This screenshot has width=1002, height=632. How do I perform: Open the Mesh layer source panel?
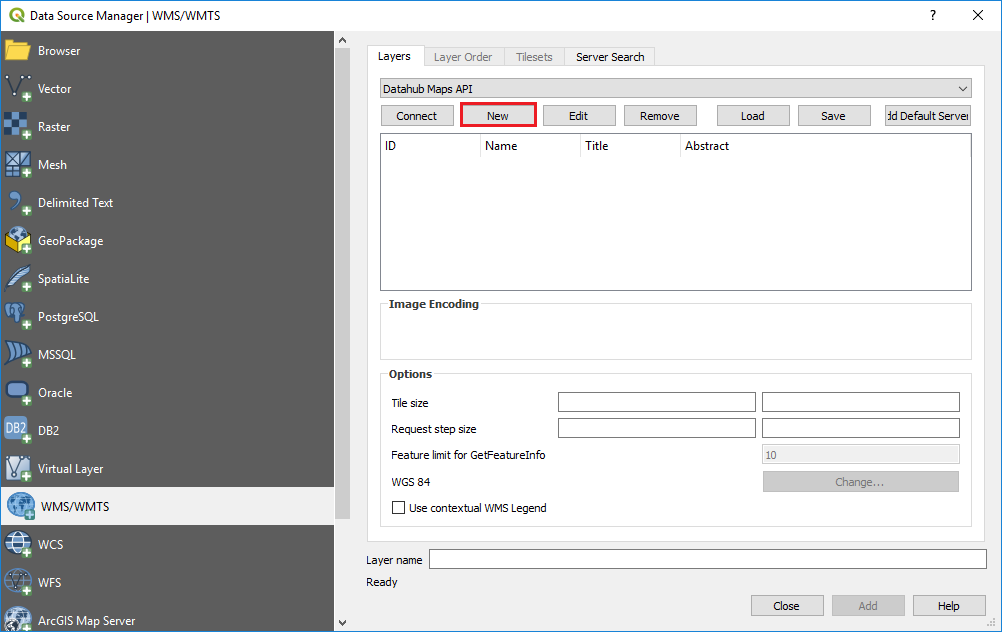[52, 164]
